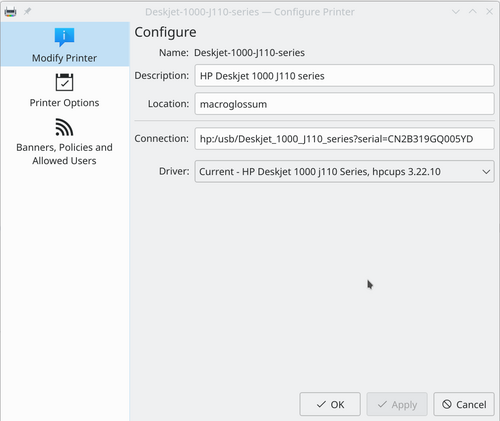
Task: Click the printer name Deskjet-1000-J110-series text
Action: coord(249,53)
